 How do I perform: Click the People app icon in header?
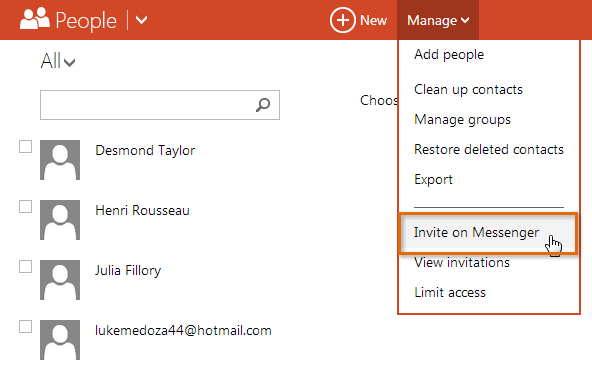click(35, 19)
